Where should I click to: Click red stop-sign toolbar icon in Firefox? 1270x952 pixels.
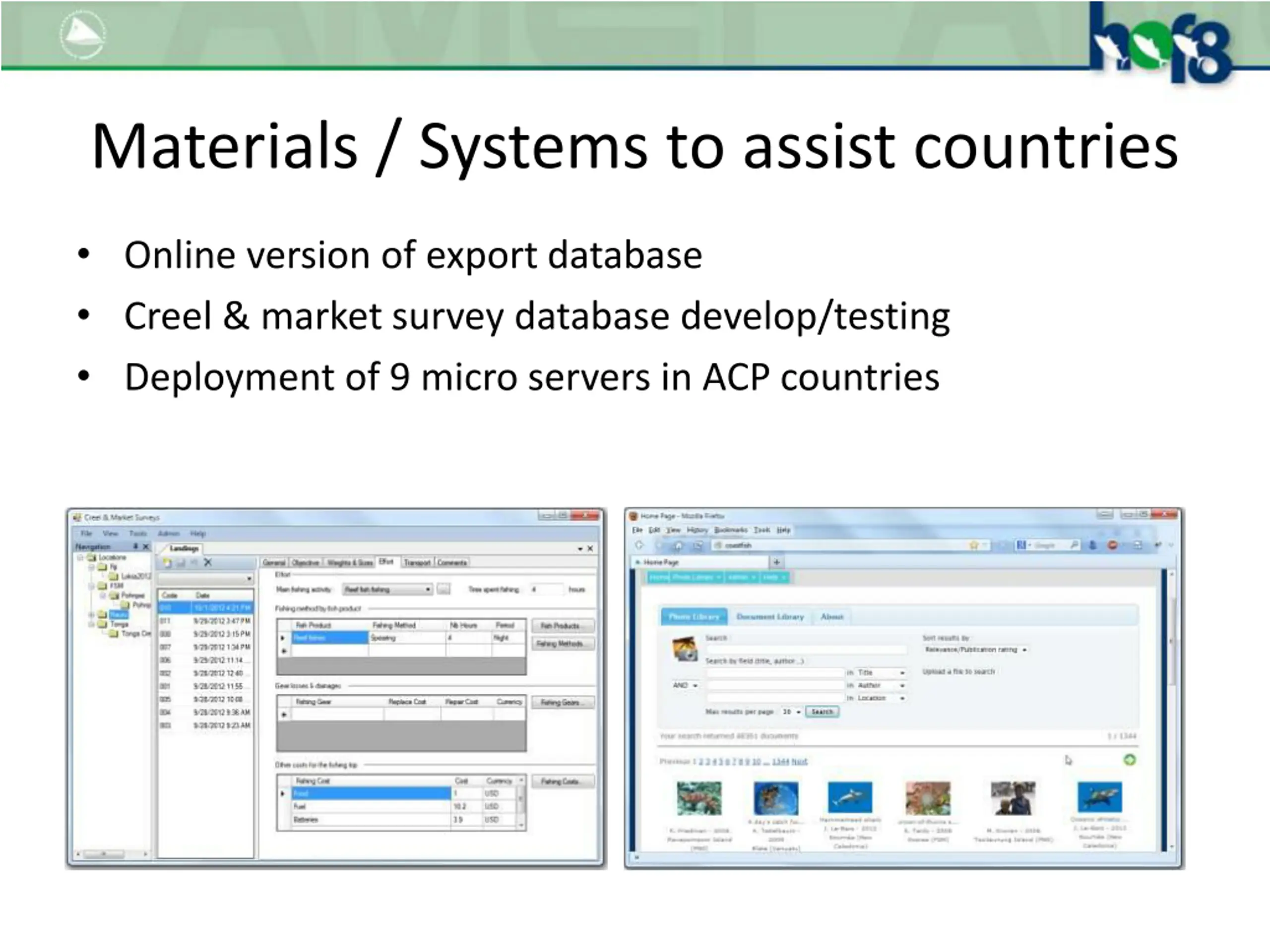[x=1112, y=545]
